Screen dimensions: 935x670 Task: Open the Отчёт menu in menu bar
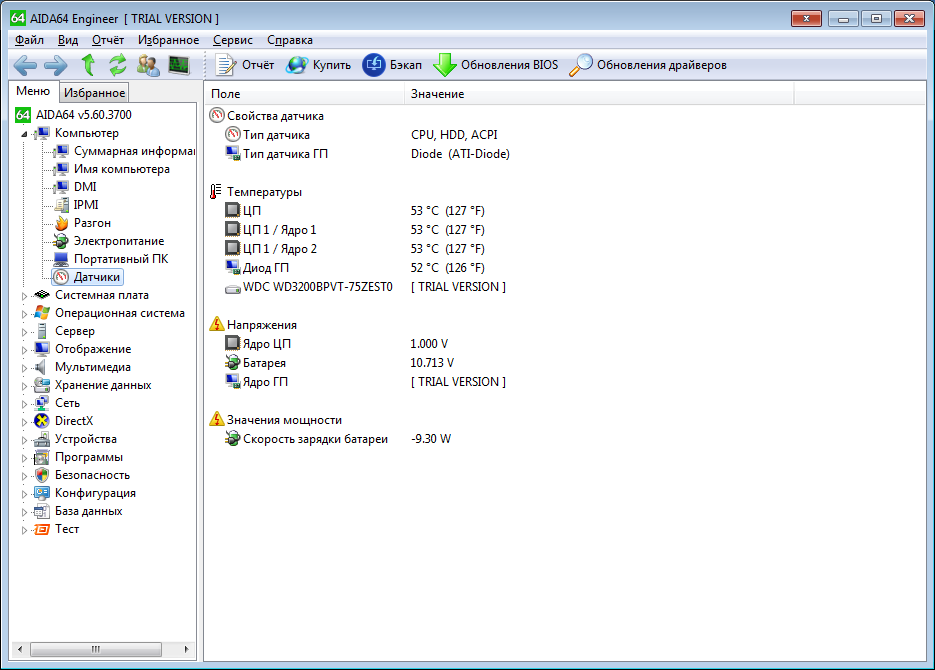pyautogui.click(x=108, y=40)
